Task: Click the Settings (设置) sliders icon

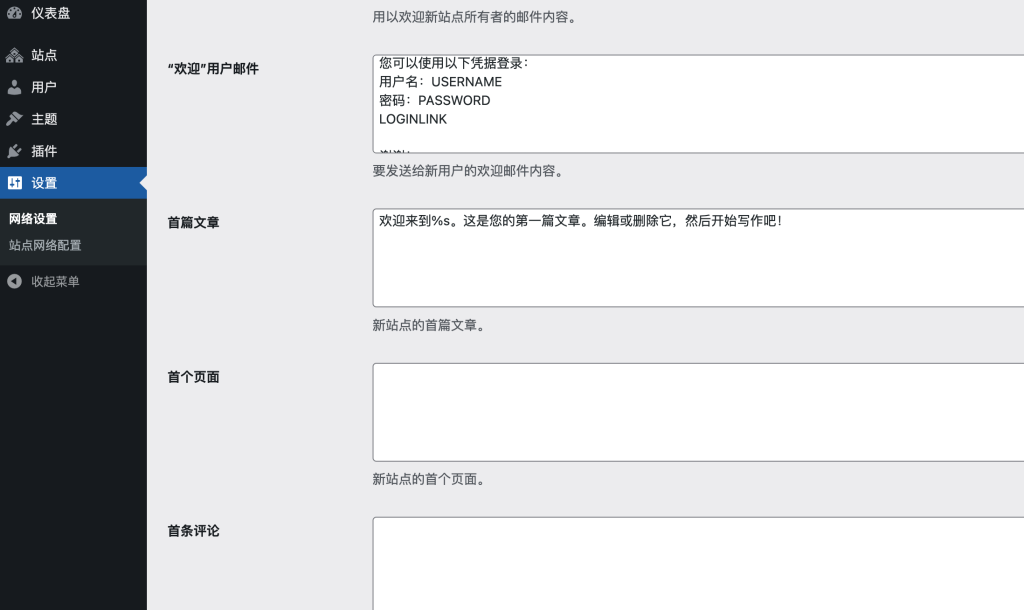Action: point(15,183)
